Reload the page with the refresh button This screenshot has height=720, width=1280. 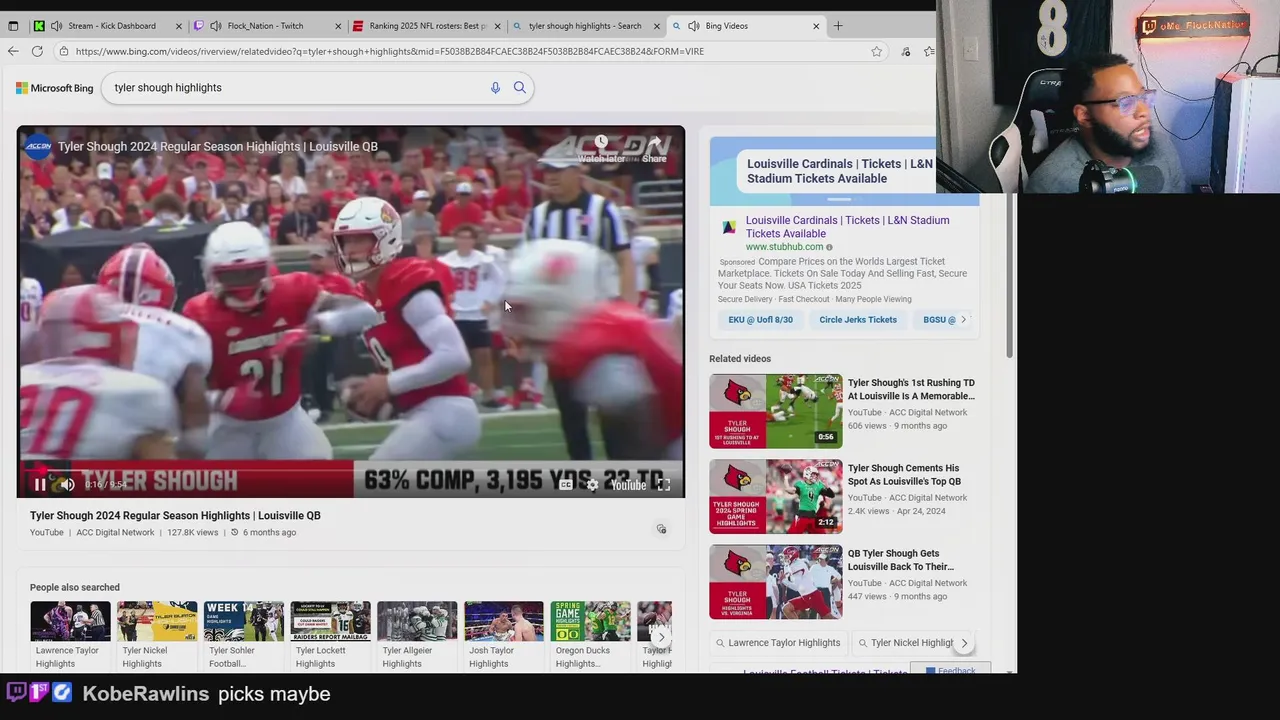37,51
